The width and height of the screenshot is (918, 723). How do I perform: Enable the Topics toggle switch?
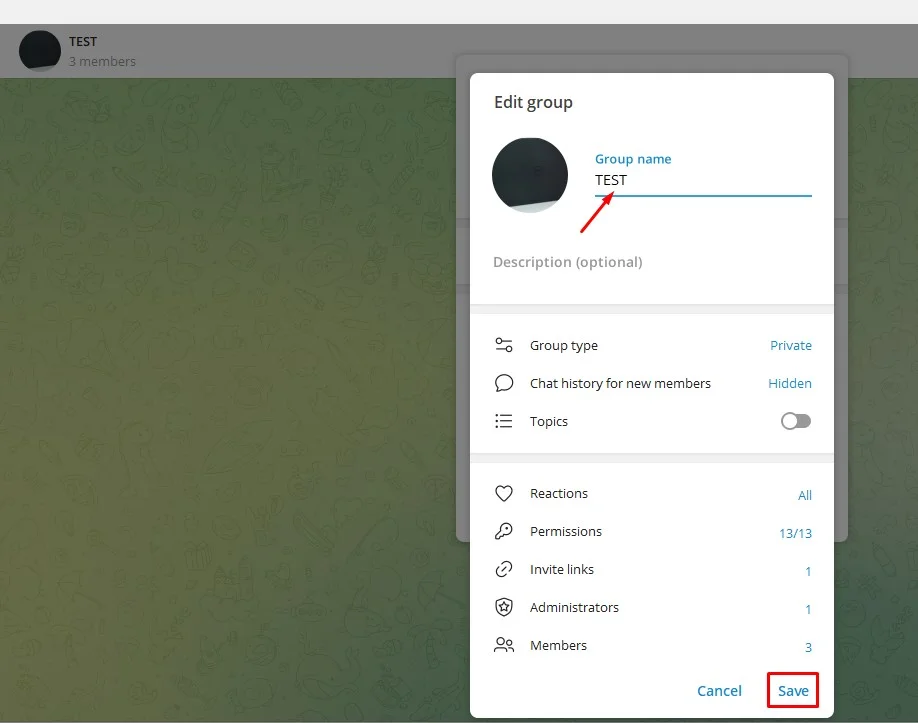pyautogui.click(x=795, y=421)
